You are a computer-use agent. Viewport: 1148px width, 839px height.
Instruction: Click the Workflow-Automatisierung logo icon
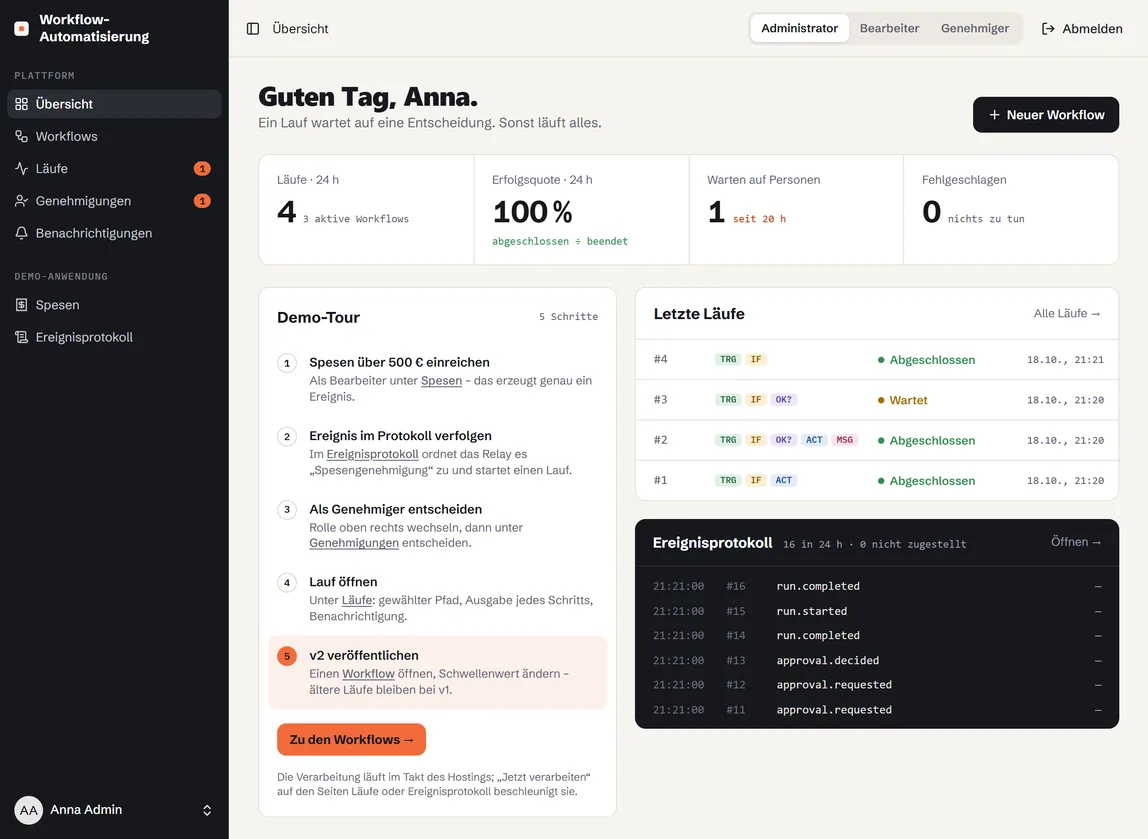click(x=22, y=29)
